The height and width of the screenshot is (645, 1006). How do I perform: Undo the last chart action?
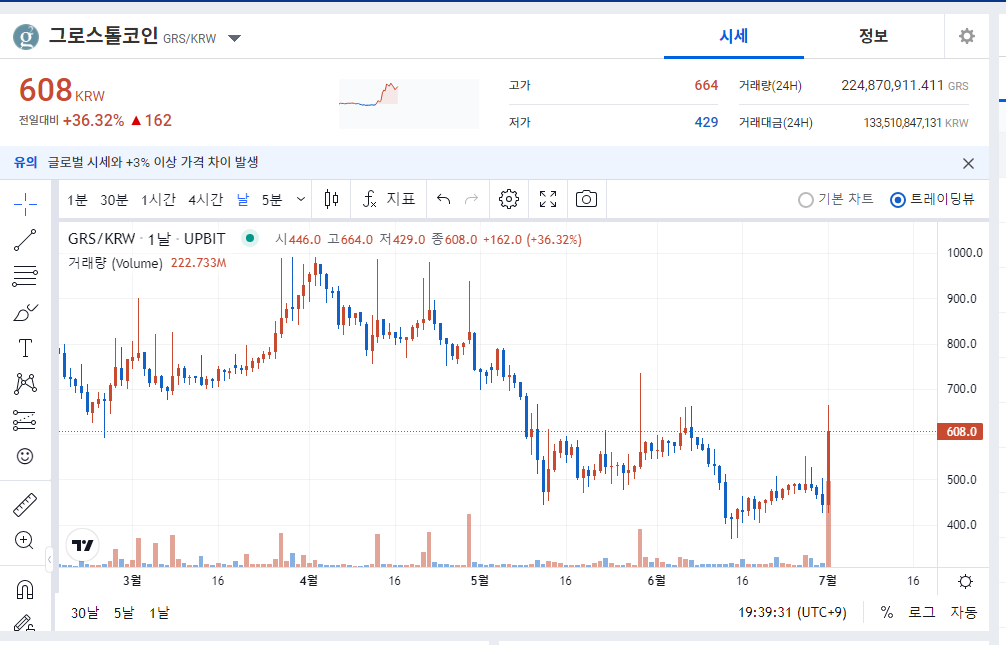tap(443, 199)
